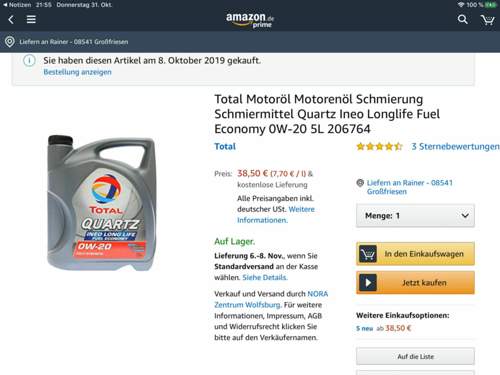Screen dimensions: 500x375
Task: Open Bestellung anzeigen link
Action: pyautogui.click(x=77, y=72)
